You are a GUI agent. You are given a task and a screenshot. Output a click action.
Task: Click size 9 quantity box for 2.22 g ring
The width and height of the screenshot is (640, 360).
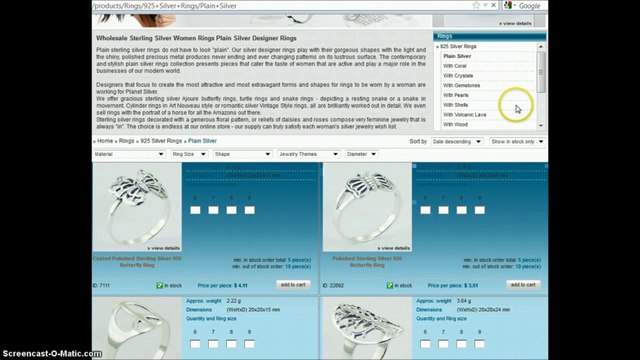pyautogui.click(x=249, y=344)
